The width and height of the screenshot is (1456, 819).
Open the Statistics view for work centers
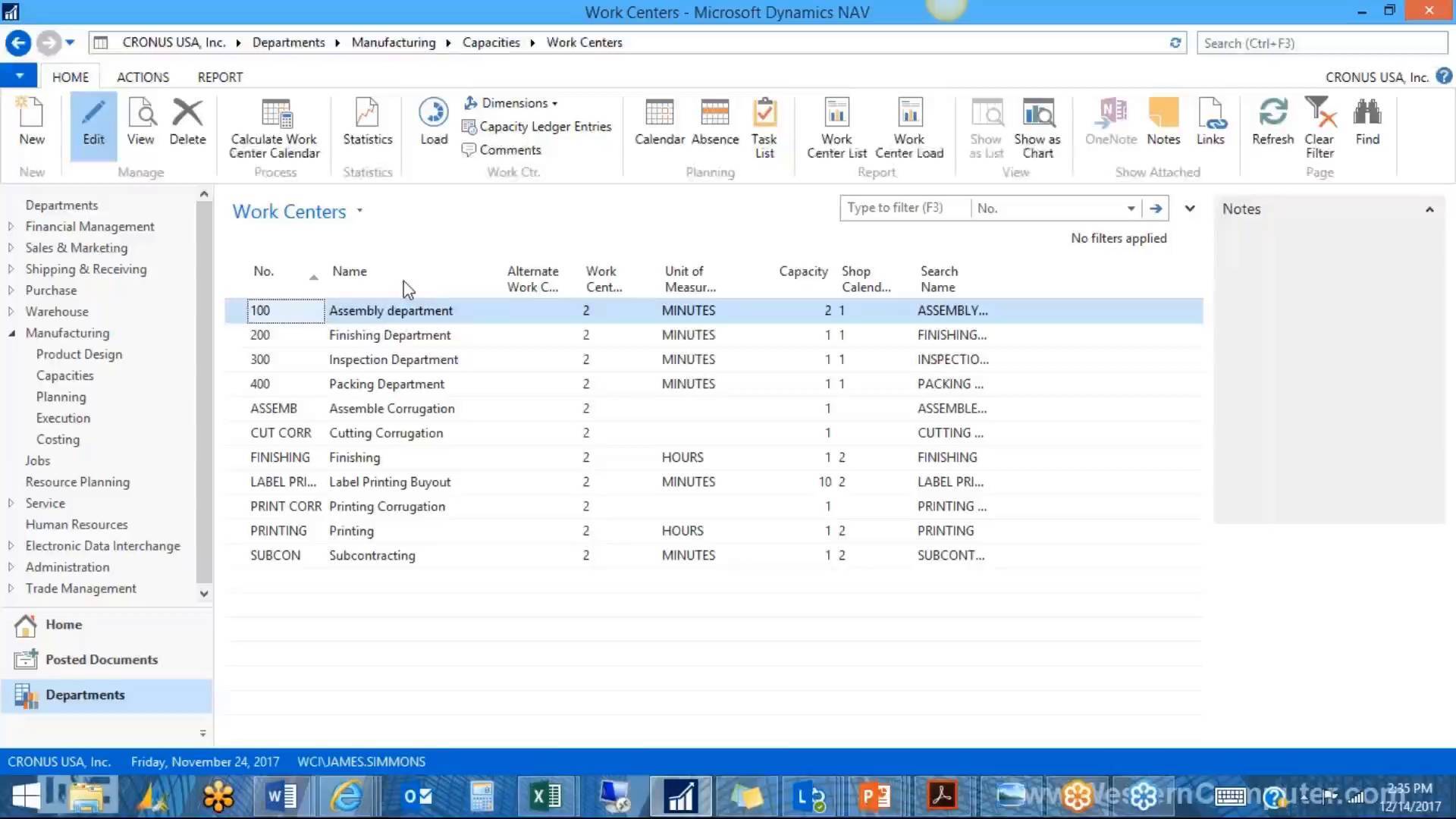pos(367,125)
